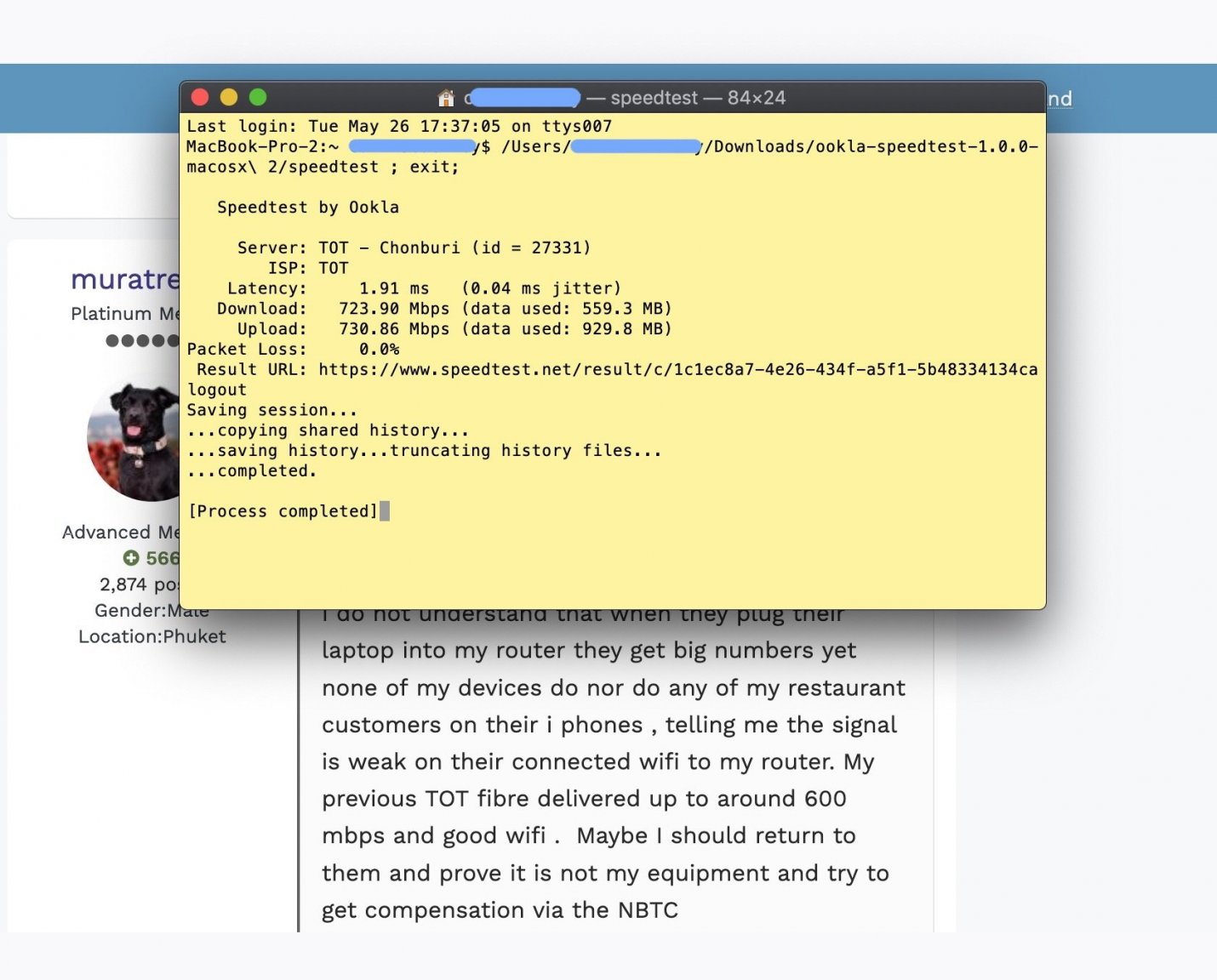Click 'Location:Phuket' in the profile panel
Image resolution: width=1217 pixels, height=980 pixels.
click(151, 636)
